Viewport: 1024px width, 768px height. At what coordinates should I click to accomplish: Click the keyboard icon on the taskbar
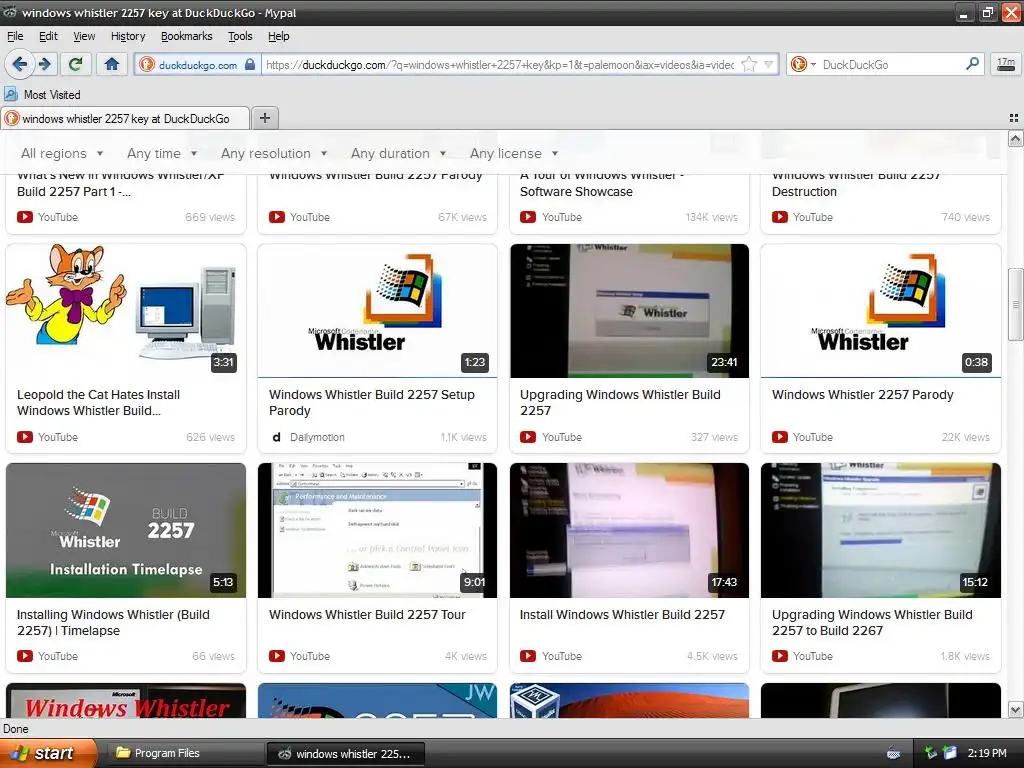[893, 754]
